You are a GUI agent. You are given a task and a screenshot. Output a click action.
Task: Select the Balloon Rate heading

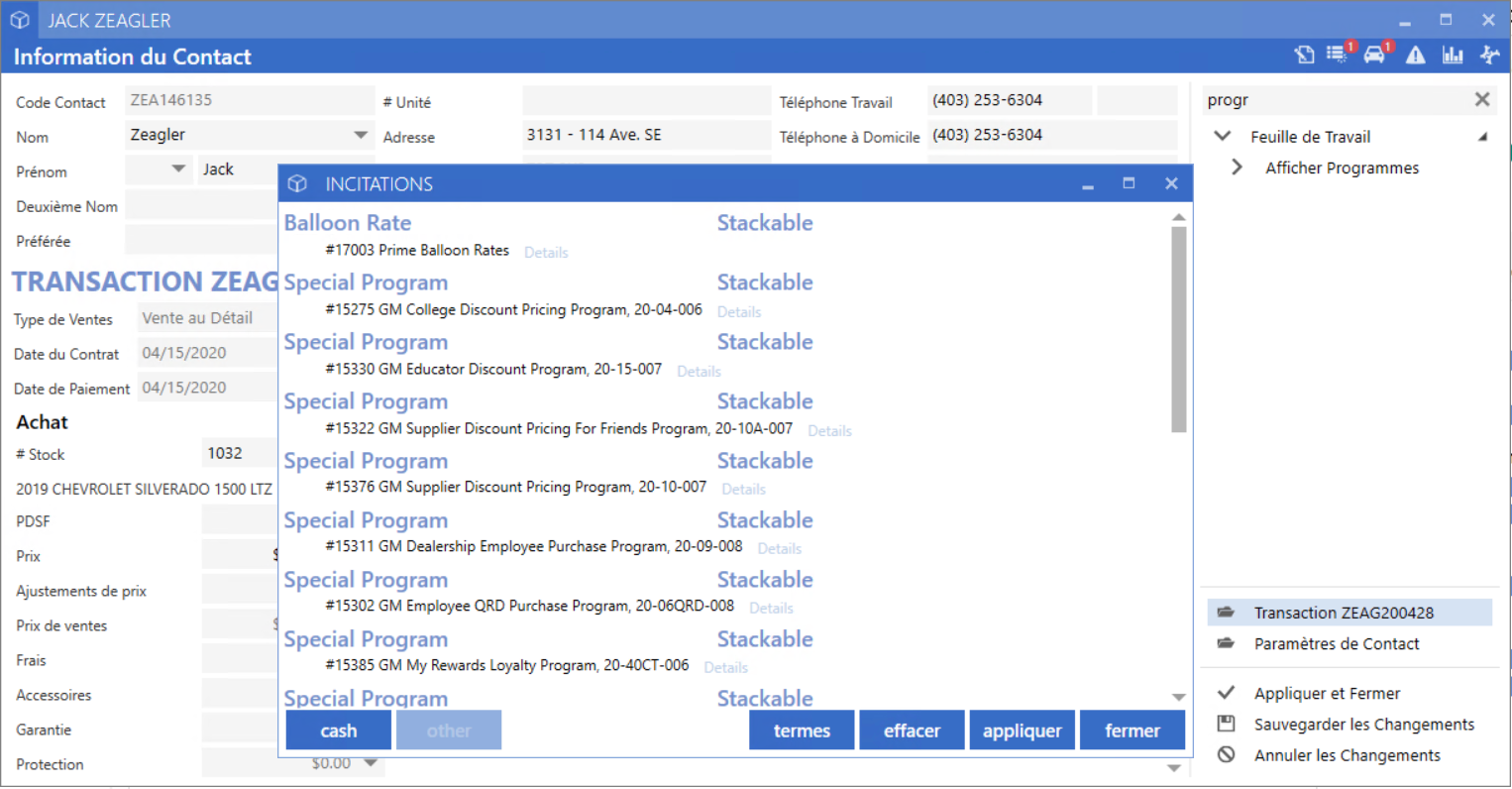click(348, 223)
